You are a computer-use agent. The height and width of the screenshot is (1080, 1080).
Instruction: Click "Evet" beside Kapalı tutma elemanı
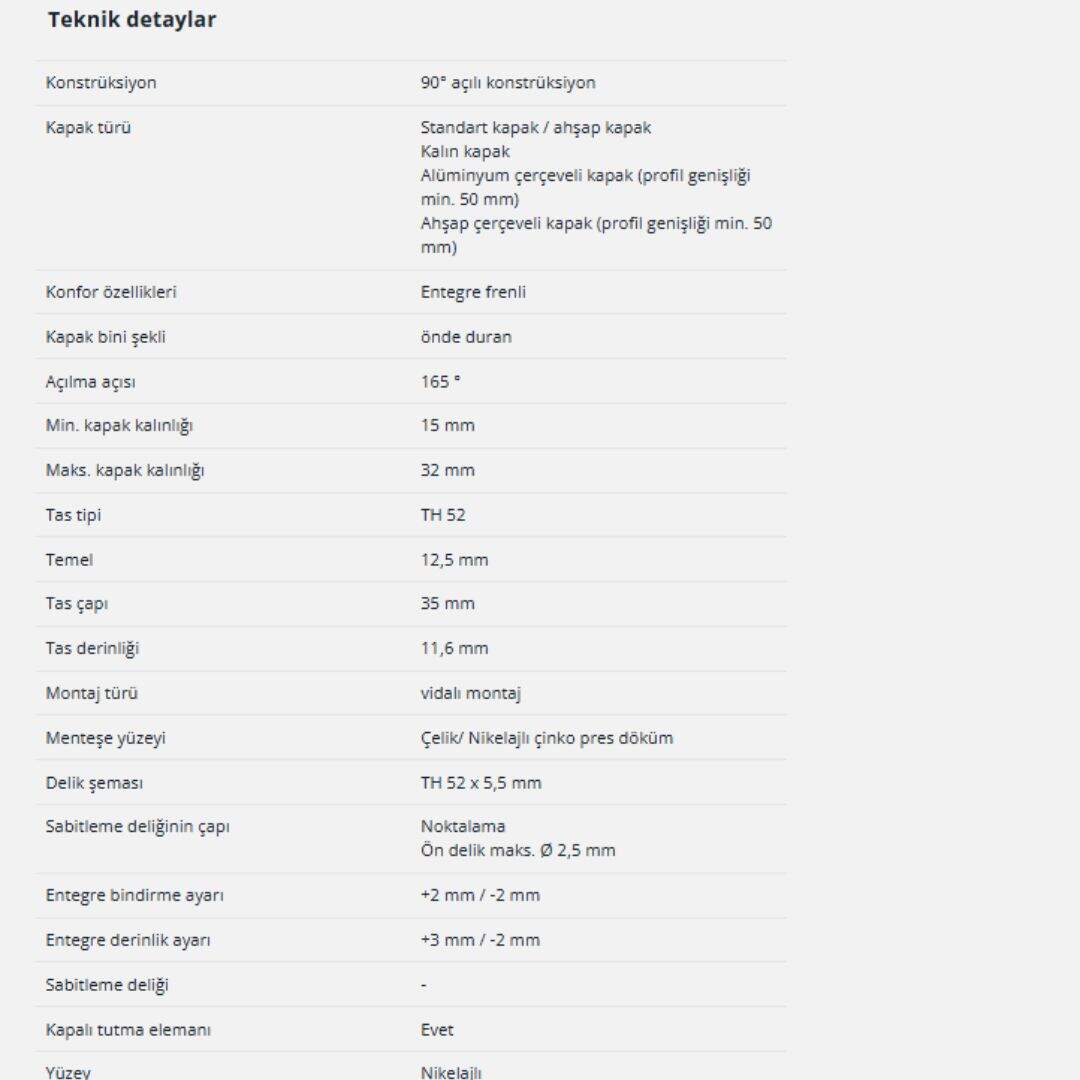pyautogui.click(x=437, y=1030)
